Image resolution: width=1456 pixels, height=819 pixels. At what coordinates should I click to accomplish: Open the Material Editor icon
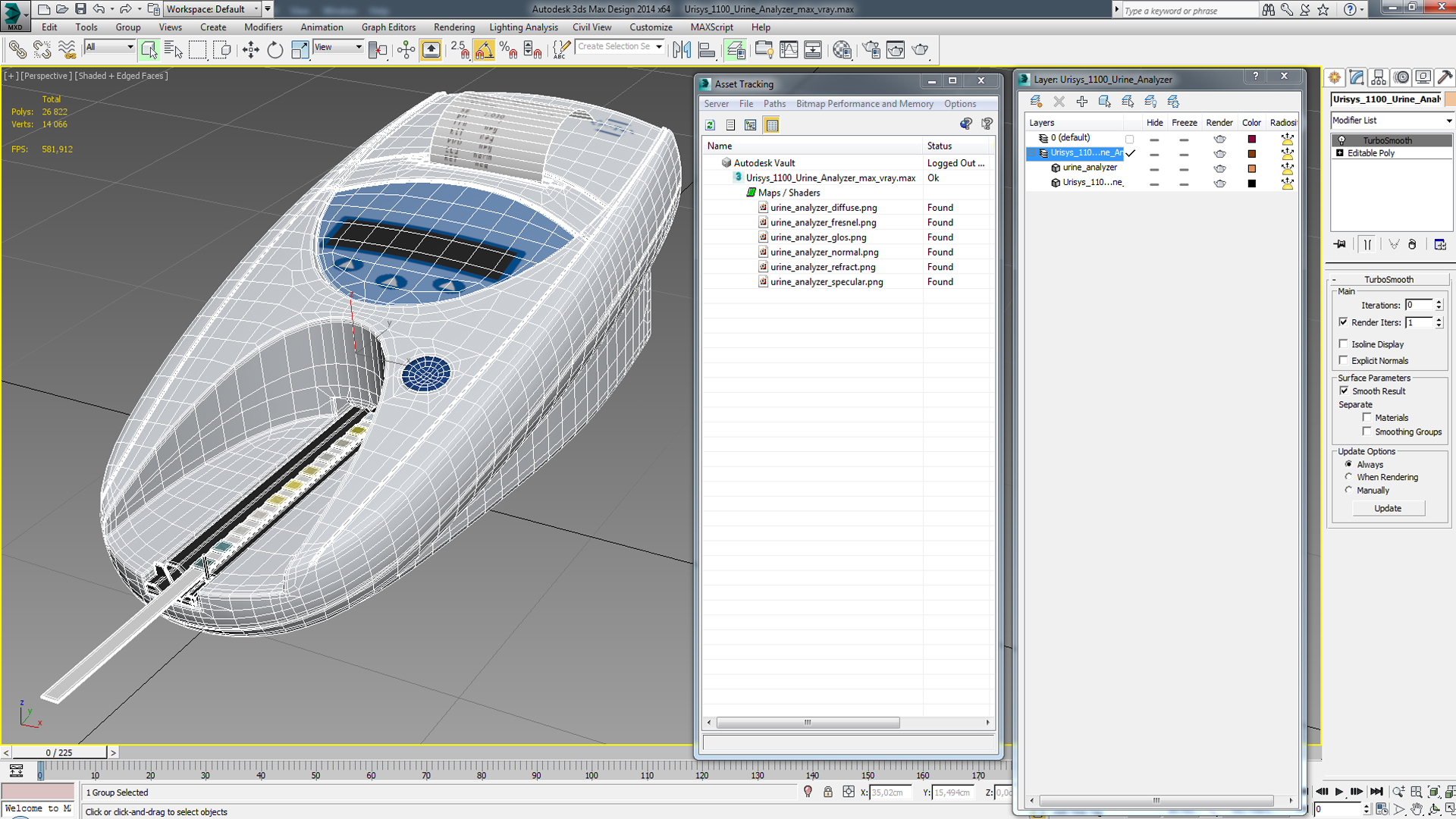[842, 50]
